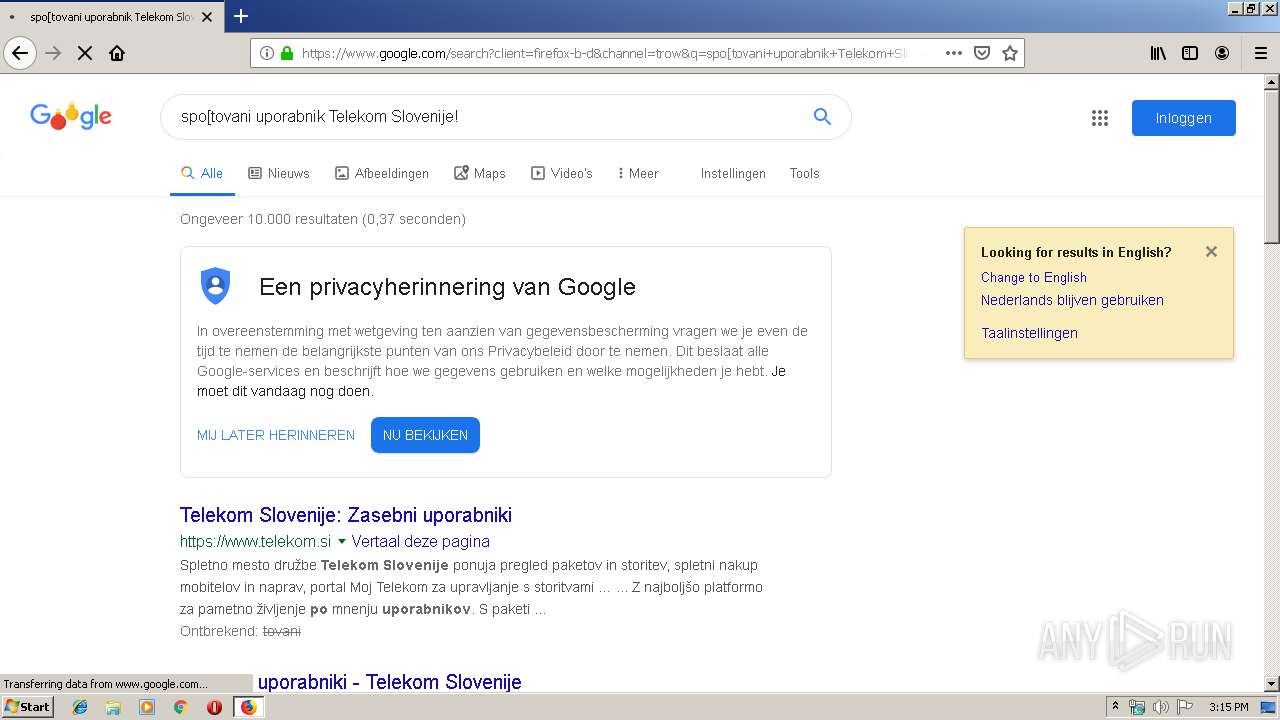Dismiss the English results suggestion box
The height and width of the screenshot is (720, 1280).
1211,252
